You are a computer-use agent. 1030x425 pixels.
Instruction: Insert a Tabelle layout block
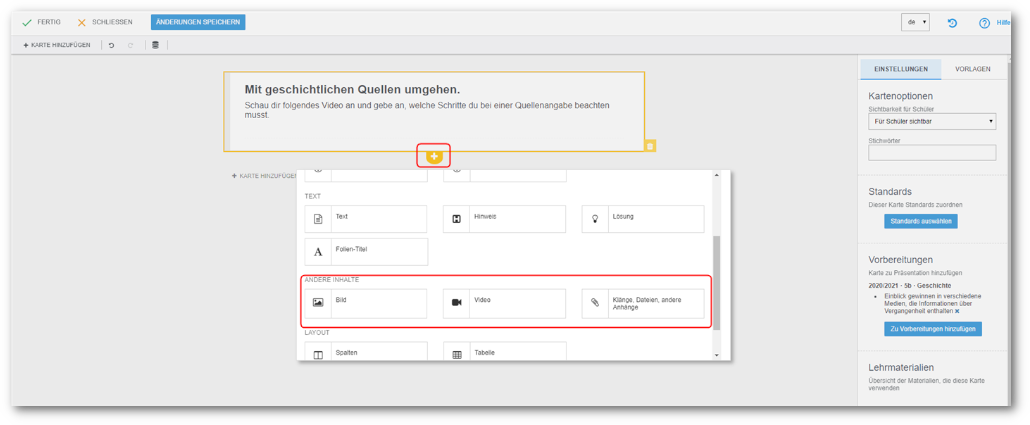504,352
